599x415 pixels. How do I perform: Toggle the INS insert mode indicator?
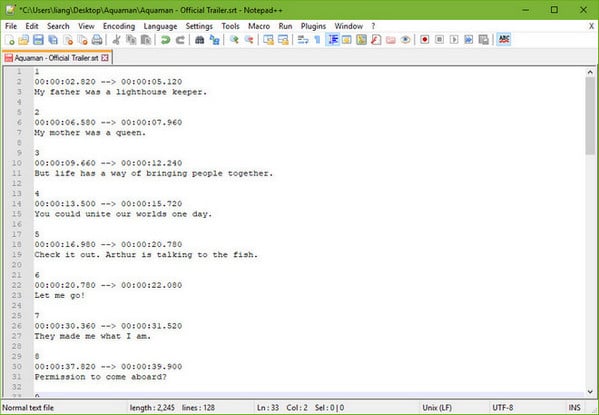[x=574, y=408]
